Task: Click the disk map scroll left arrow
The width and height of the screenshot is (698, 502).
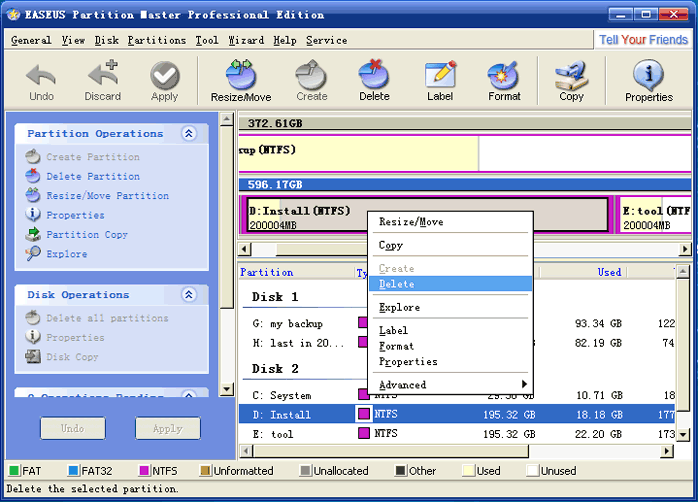Action: [x=245, y=249]
